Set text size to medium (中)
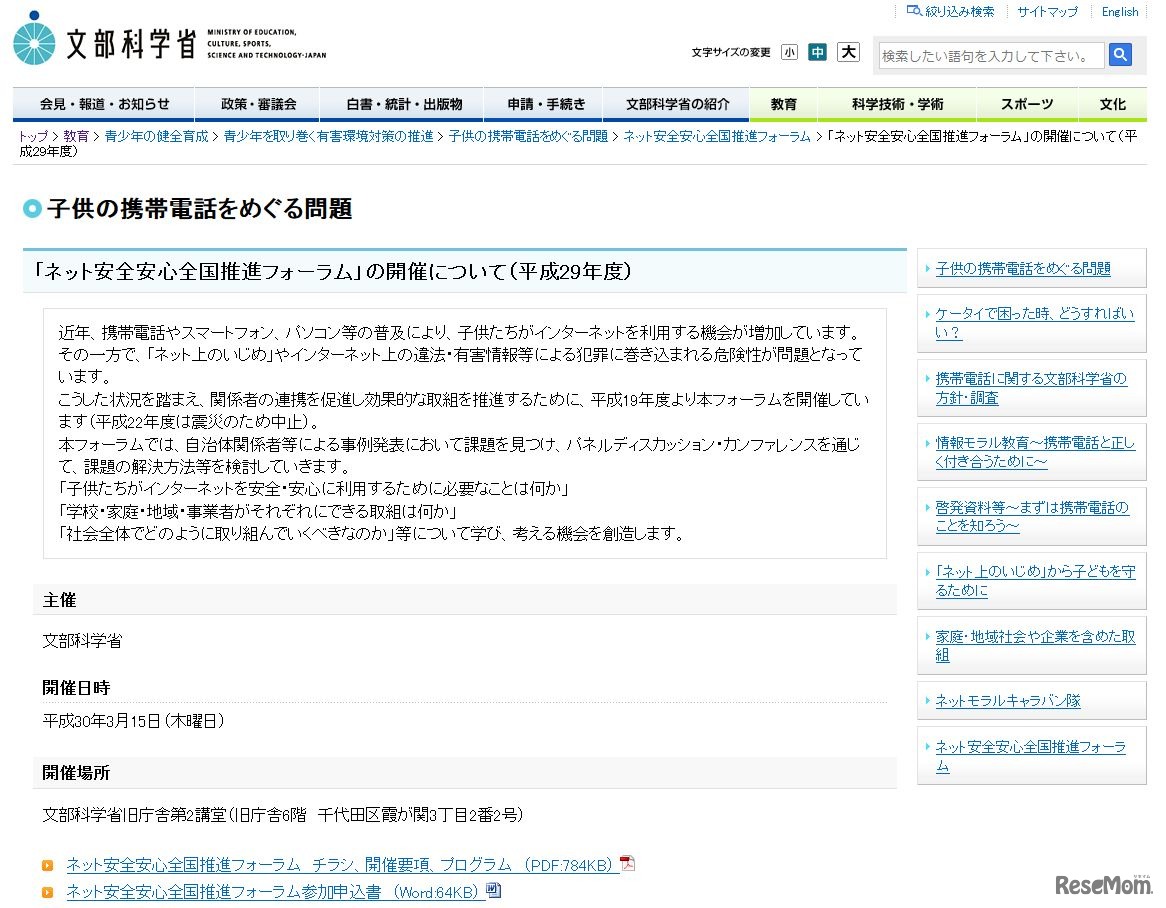This screenshot has height=908, width=1166. [818, 52]
